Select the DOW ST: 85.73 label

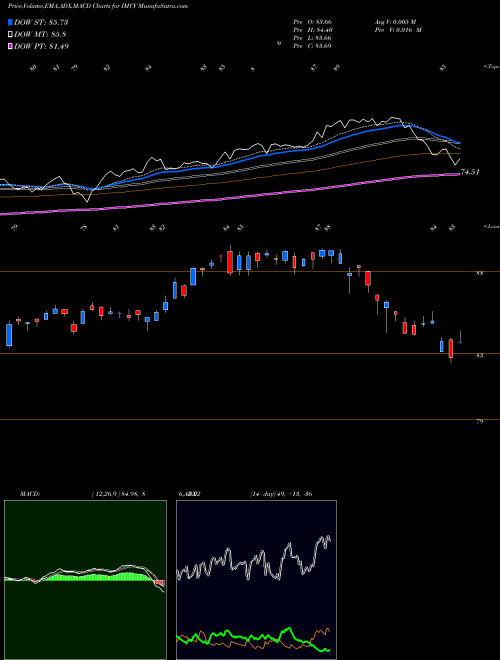41,23
